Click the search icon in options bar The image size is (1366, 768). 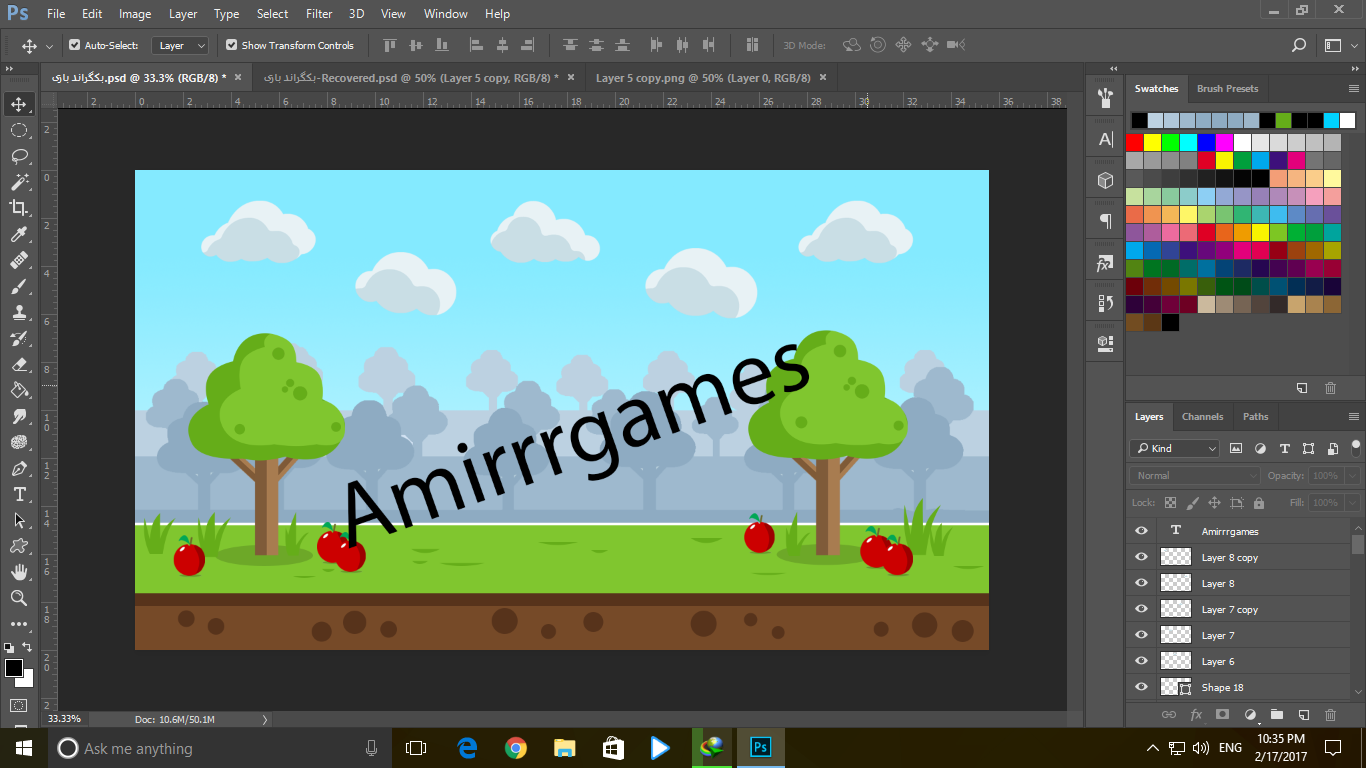tap(1298, 45)
